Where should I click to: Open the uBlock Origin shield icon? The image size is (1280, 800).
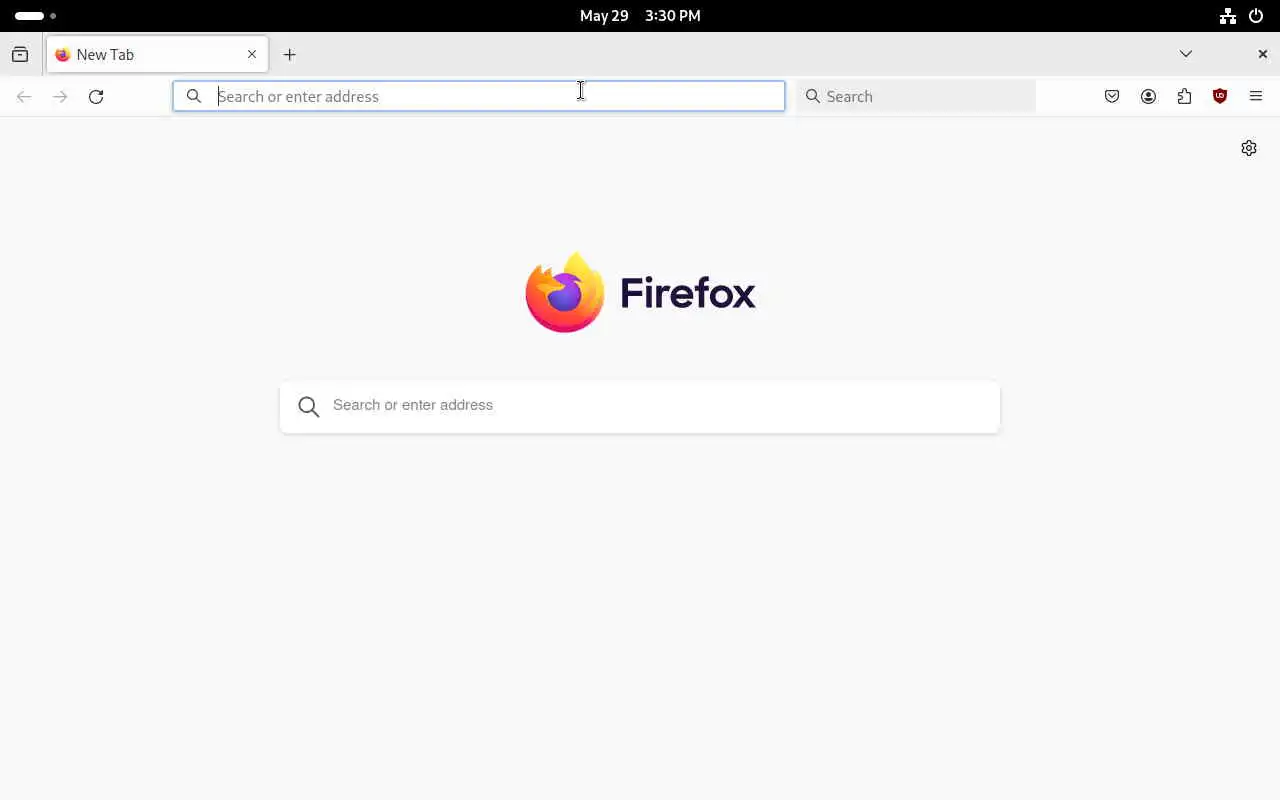[1220, 97]
